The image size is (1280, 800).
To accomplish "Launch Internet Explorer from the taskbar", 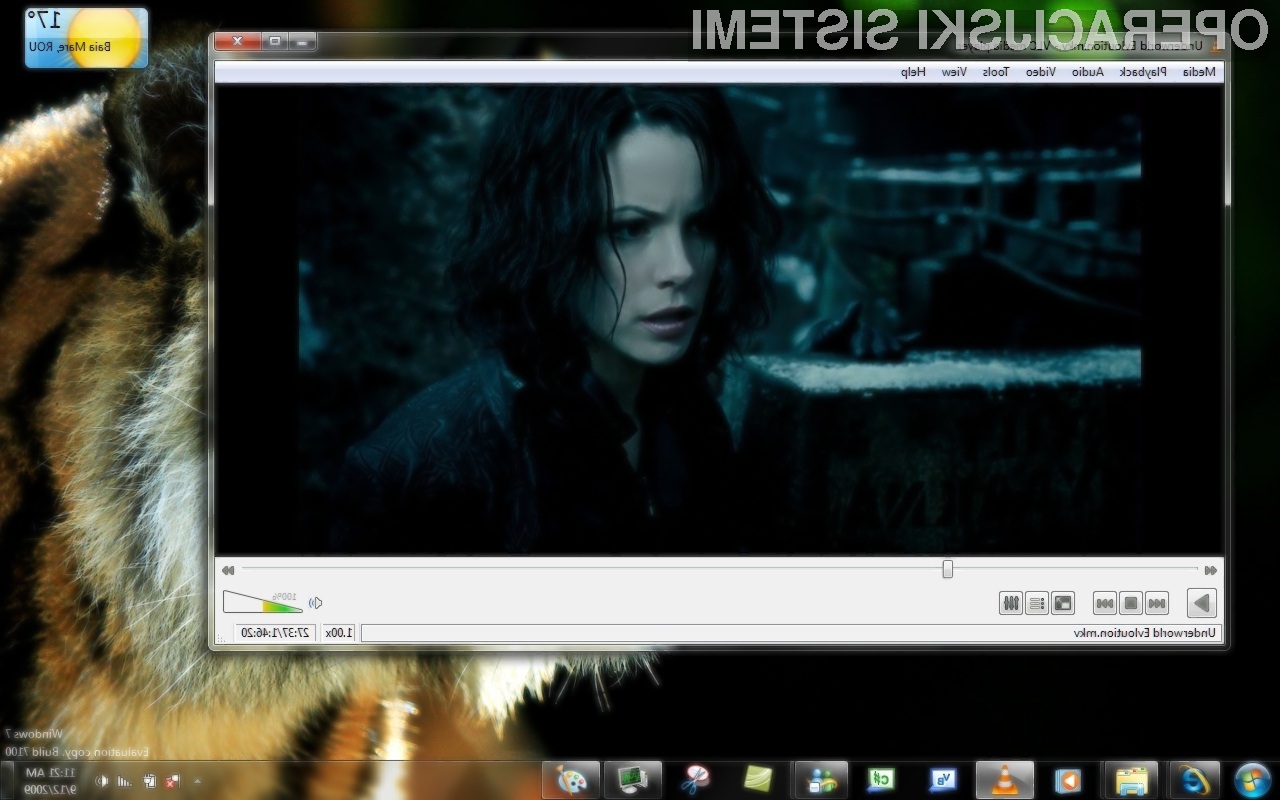I will tap(1193, 780).
